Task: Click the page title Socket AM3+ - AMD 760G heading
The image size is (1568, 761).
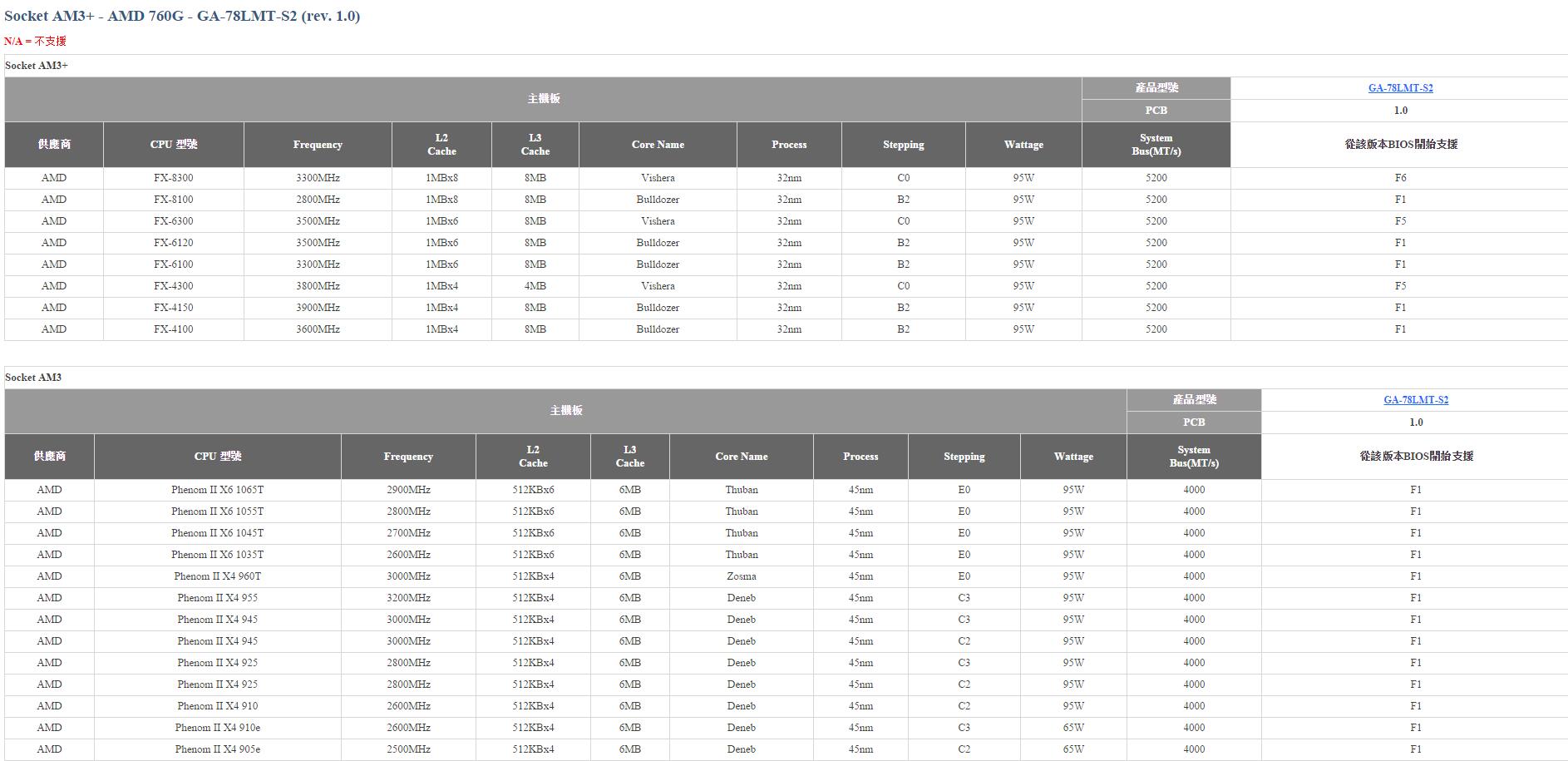Action: 182,16
